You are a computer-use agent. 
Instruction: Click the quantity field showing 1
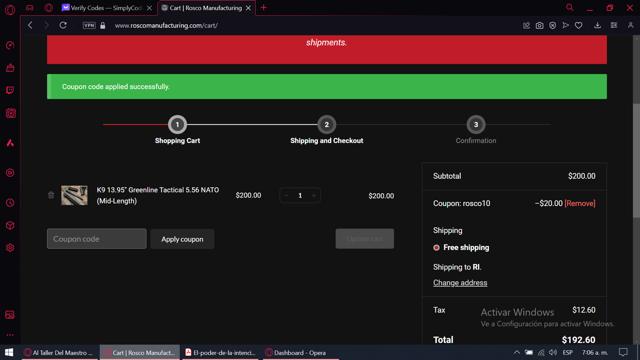300,196
